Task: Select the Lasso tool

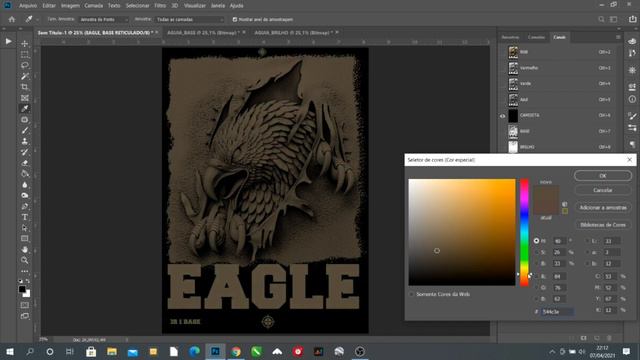Action: click(25, 65)
